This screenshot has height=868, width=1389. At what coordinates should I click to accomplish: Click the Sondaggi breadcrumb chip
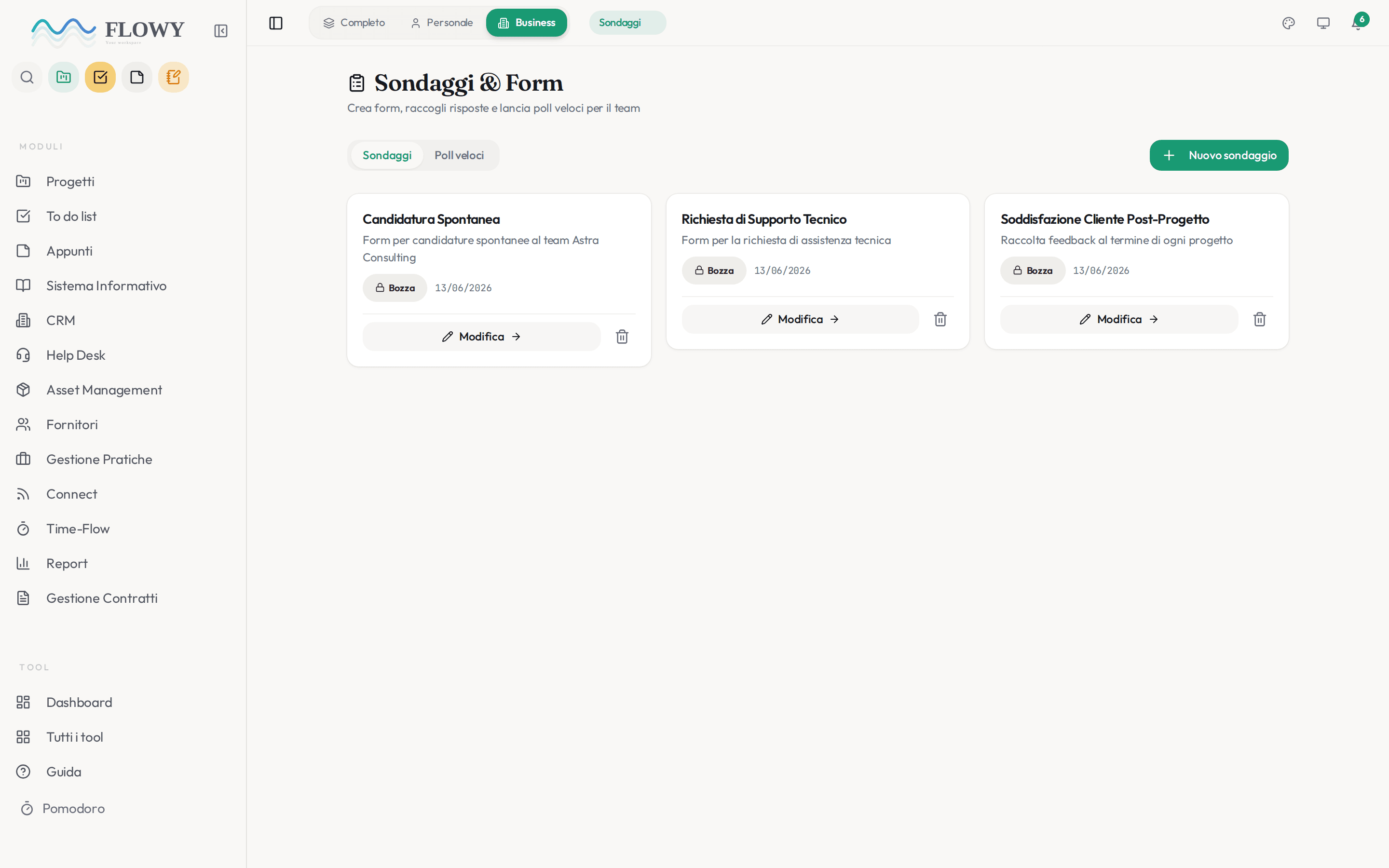627,23
